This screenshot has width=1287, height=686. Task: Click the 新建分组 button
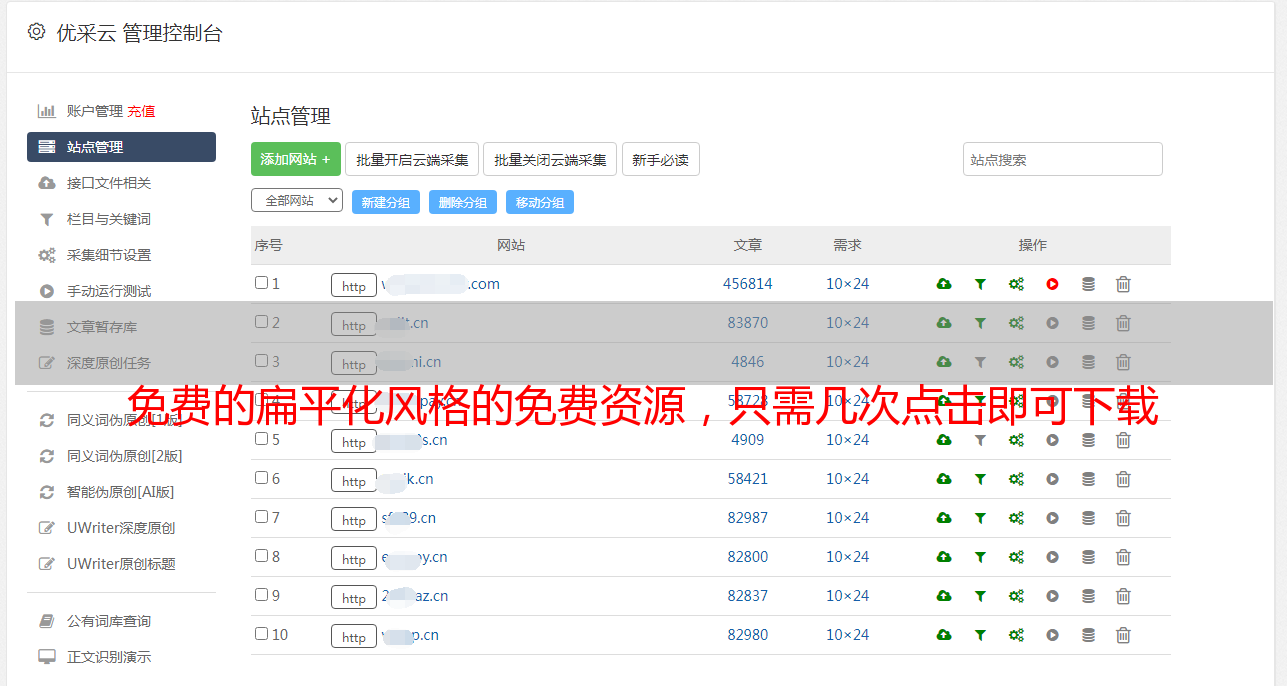pyautogui.click(x=386, y=202)
